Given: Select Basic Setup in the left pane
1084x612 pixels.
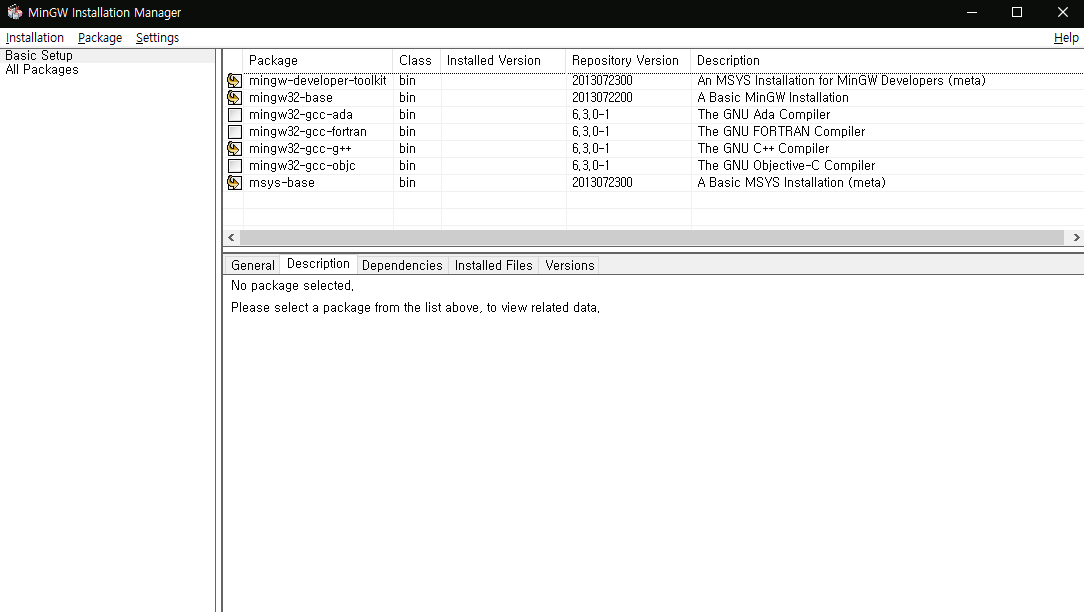Looking at the screenshot, I should 39,55.
